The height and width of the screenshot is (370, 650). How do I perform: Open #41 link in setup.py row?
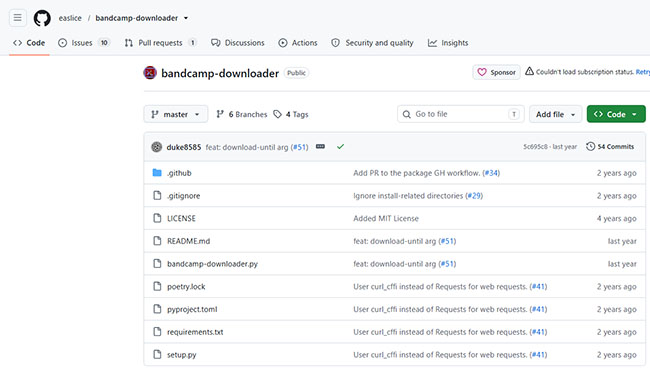coord(538,355)
